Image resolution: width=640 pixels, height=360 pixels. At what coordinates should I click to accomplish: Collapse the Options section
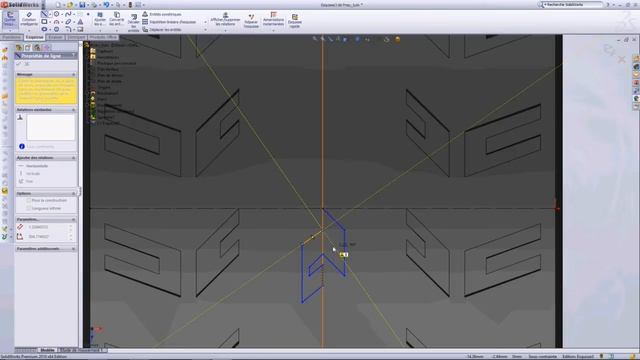coord(74,193)
